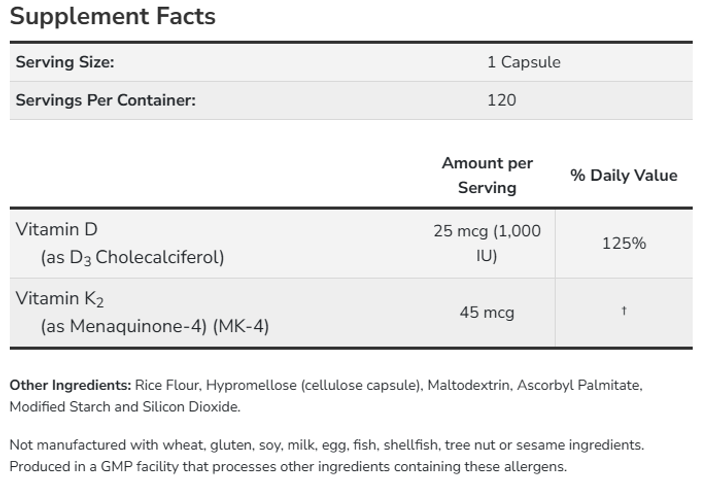Screen dimensions: 706x480
Task: Click the GMP facility sentence
Action: point(288,466)
